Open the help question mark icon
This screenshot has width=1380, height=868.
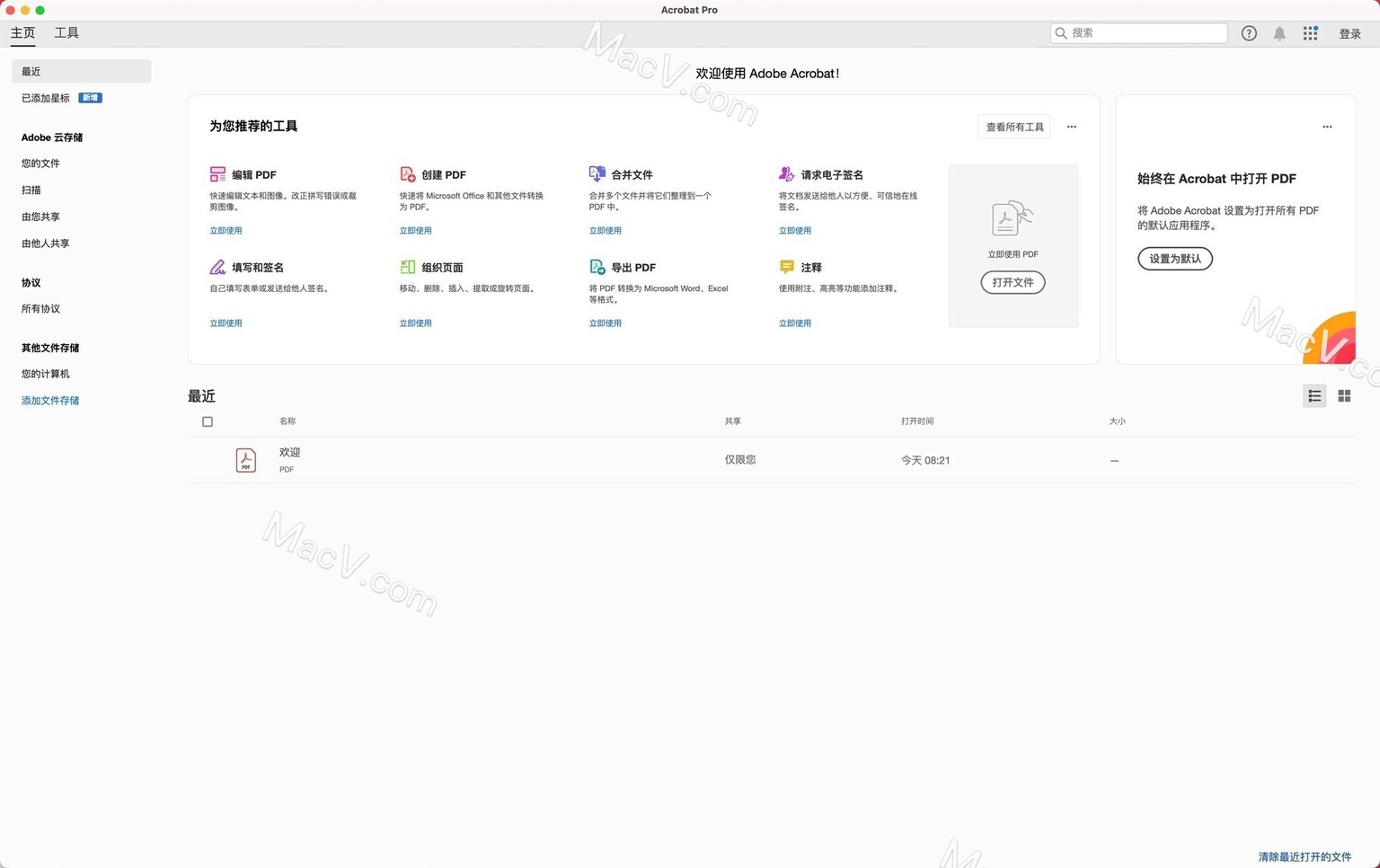[x=1249, y=33]
